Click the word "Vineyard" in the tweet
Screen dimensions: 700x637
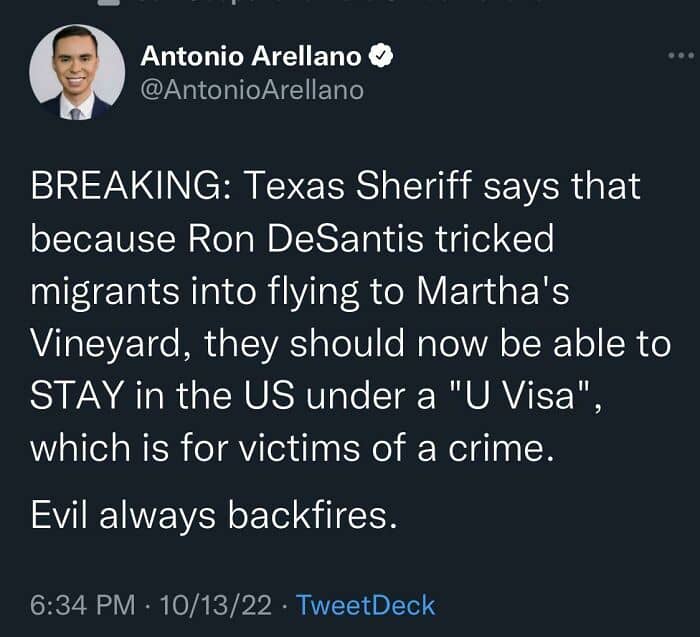[x=109, y=344]
